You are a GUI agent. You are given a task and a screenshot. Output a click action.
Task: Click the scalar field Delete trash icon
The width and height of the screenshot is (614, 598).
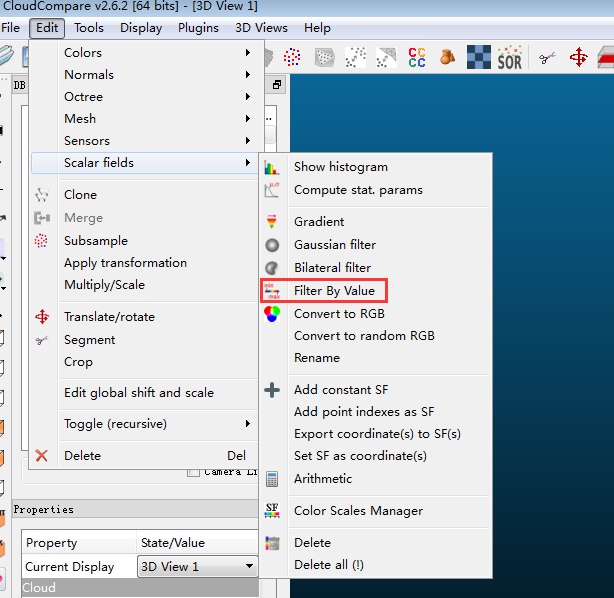tap(272, 543)
